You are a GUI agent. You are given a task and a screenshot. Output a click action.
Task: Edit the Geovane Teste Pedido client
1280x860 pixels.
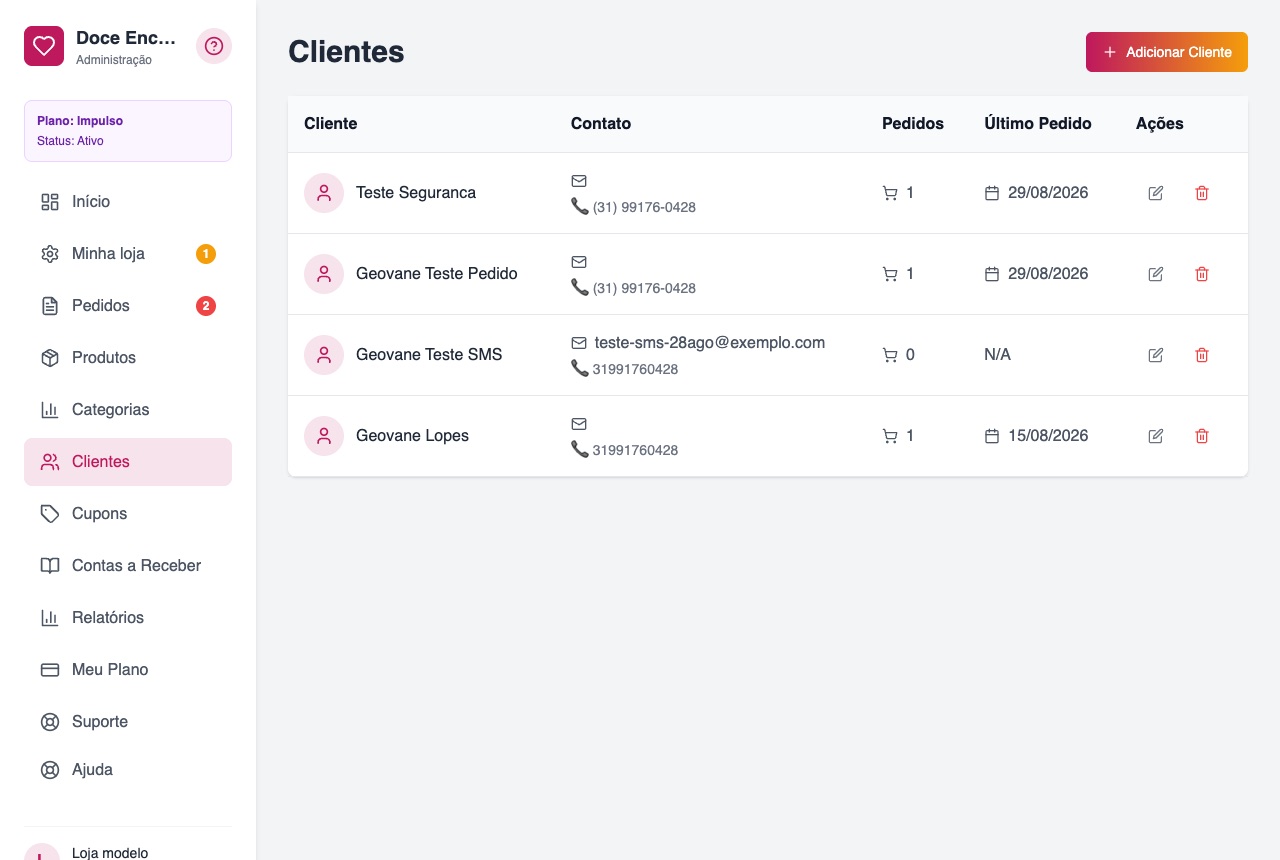coord(1156,274)
